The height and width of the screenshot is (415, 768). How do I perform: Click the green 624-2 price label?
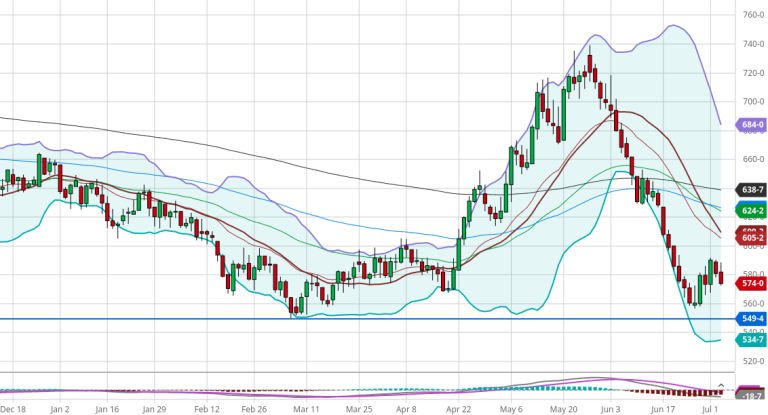coord(752,211)
